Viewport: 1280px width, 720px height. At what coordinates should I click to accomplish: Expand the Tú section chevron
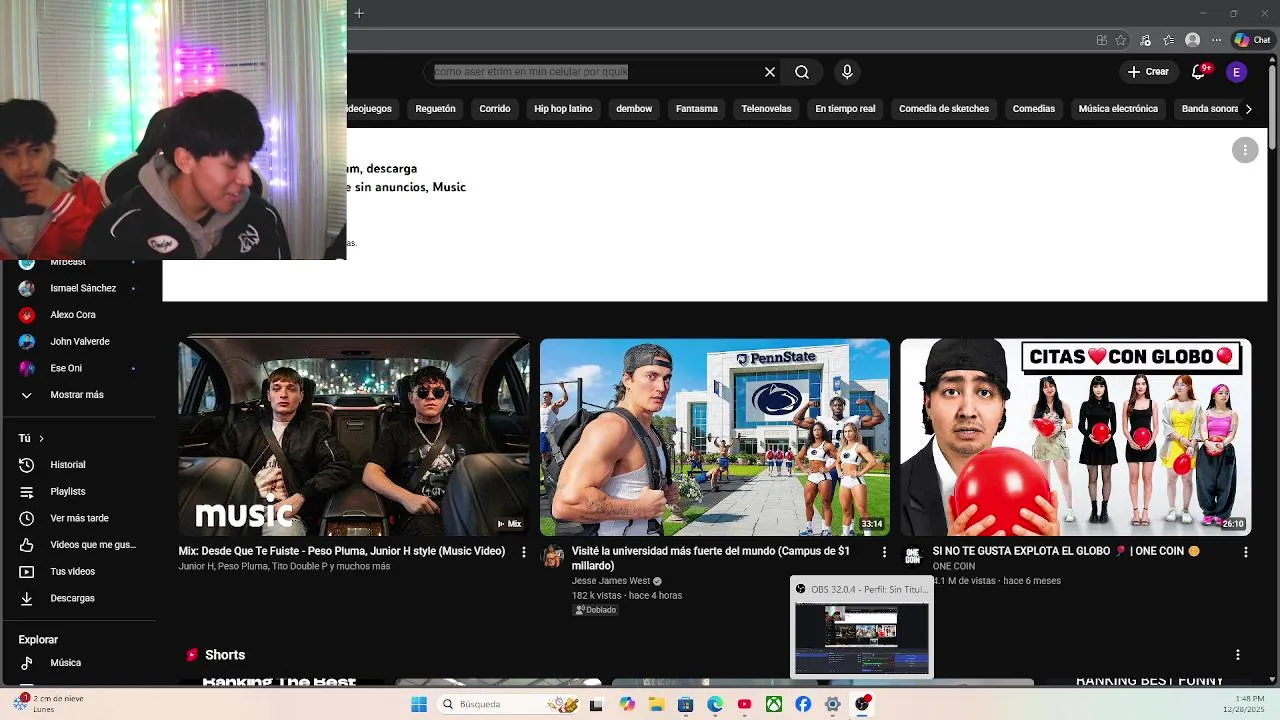tap(41, 438)
